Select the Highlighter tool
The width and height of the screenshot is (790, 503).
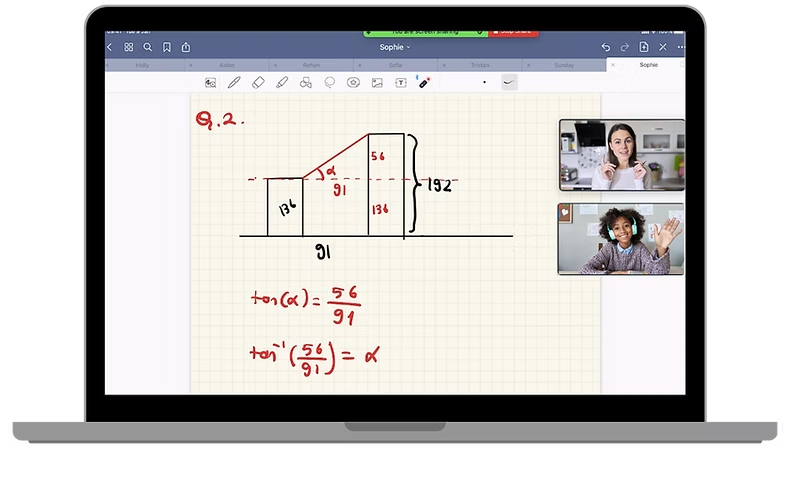coord(282,83)
